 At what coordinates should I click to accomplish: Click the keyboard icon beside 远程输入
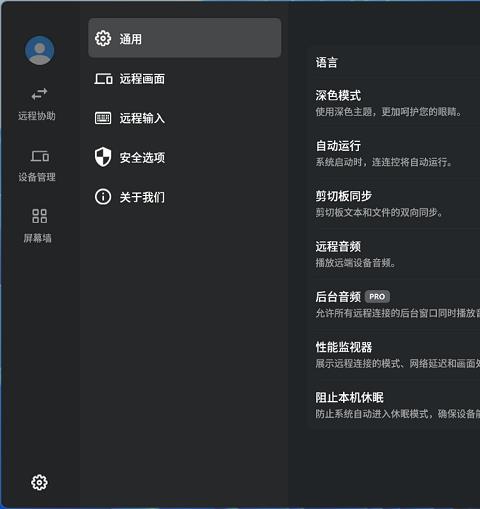pyautogui.click(x=103, y=118)
